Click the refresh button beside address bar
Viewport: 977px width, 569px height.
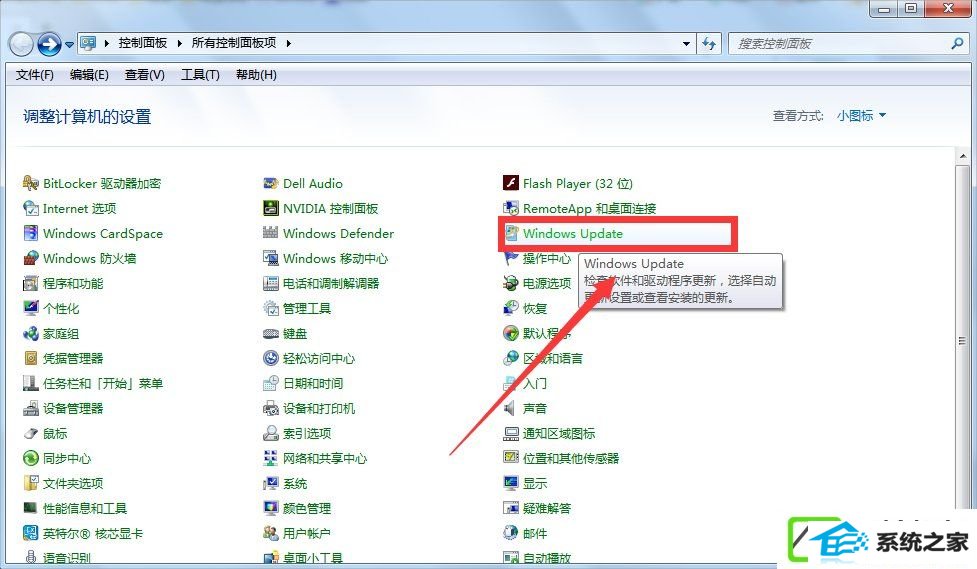coord(709,44)
